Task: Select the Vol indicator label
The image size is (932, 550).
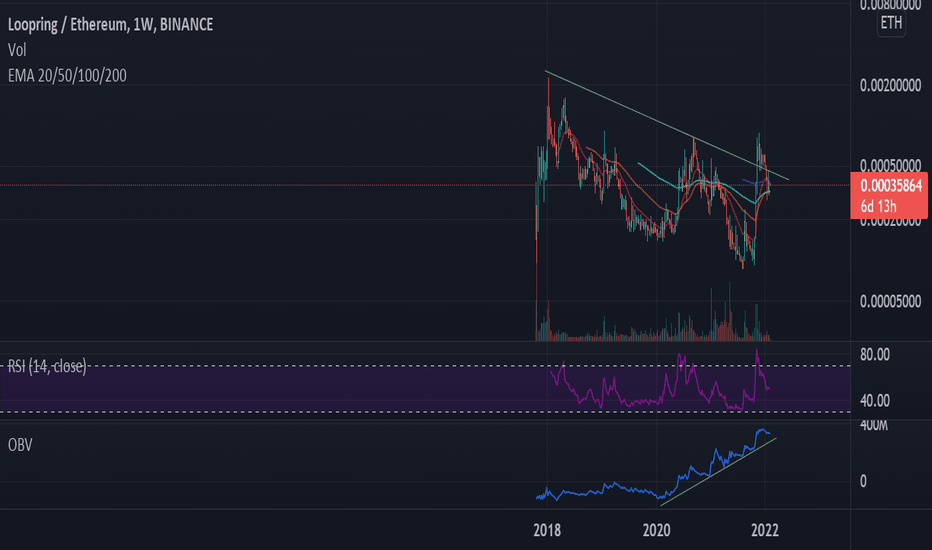Action: pyautogui.click(x=17, y=50)
